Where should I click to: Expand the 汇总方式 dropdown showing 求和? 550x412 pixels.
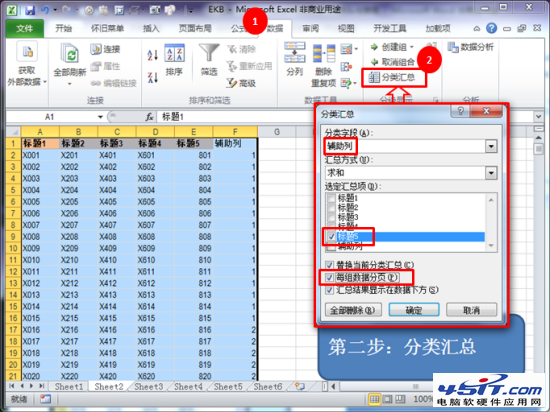491,173
